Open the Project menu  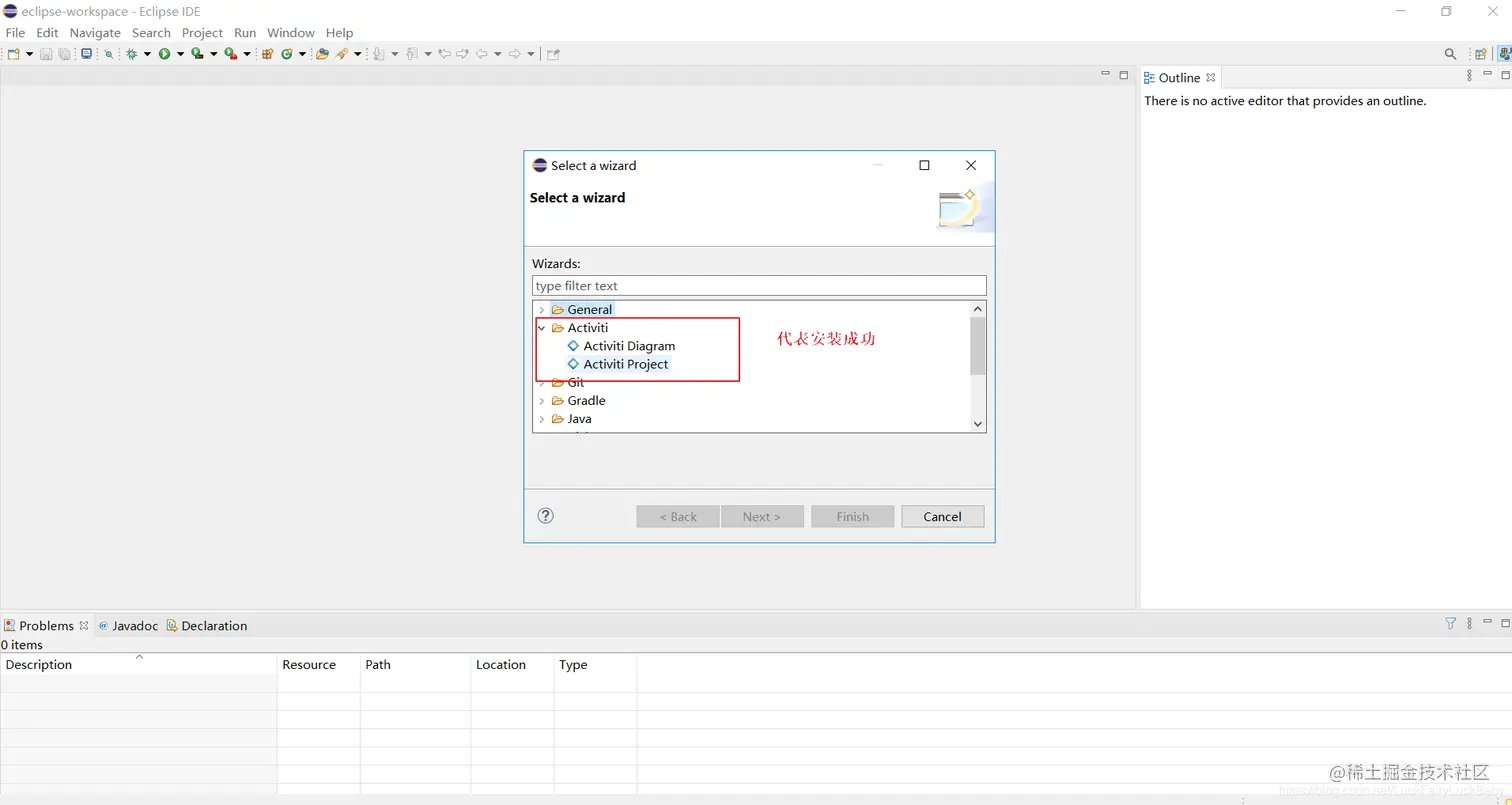(202, 33)
